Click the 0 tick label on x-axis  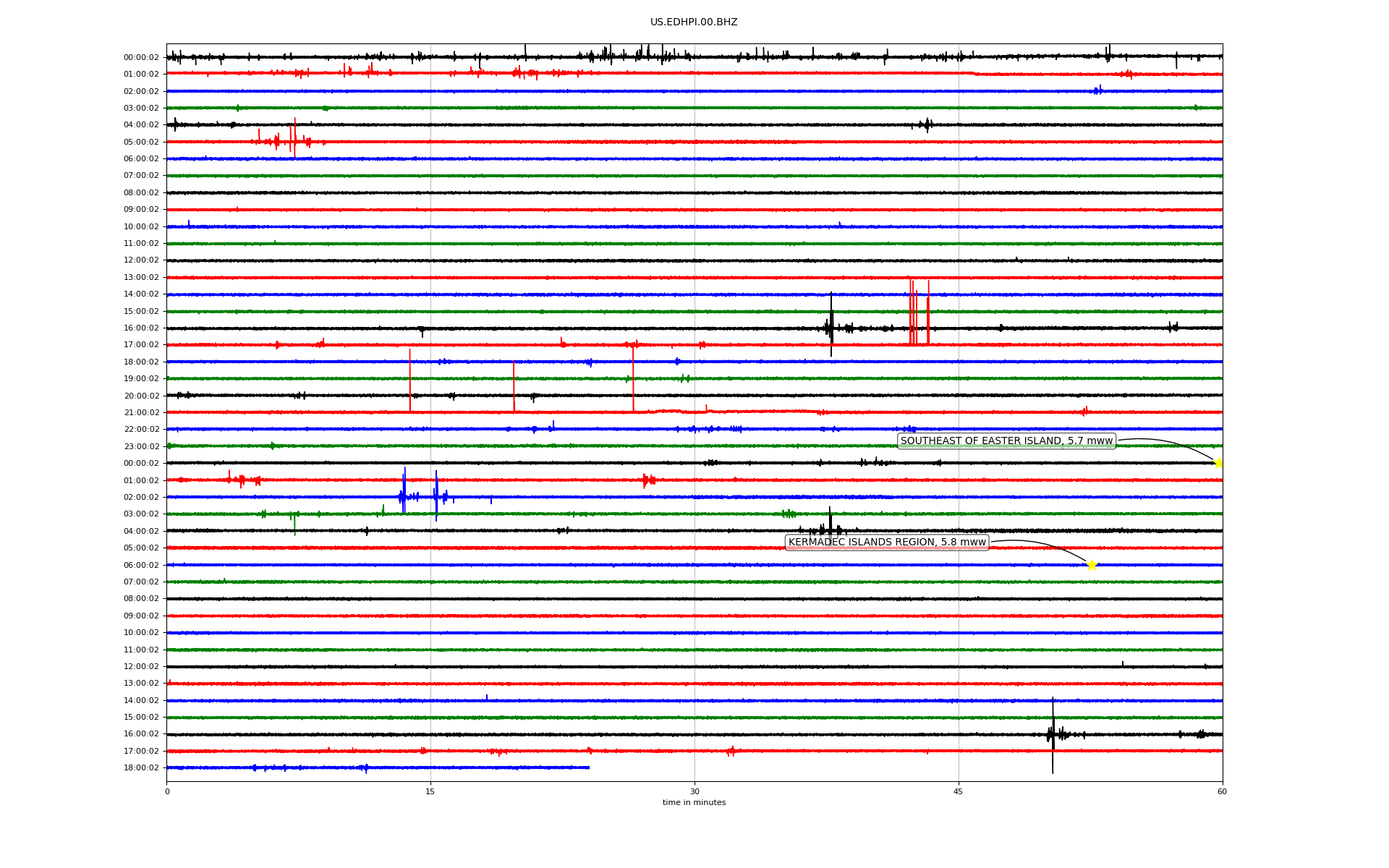click(167, 791)
